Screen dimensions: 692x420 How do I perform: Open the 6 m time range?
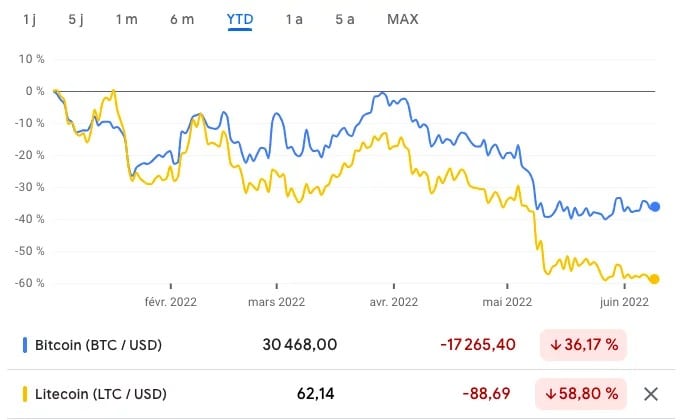tap(182, 19)
